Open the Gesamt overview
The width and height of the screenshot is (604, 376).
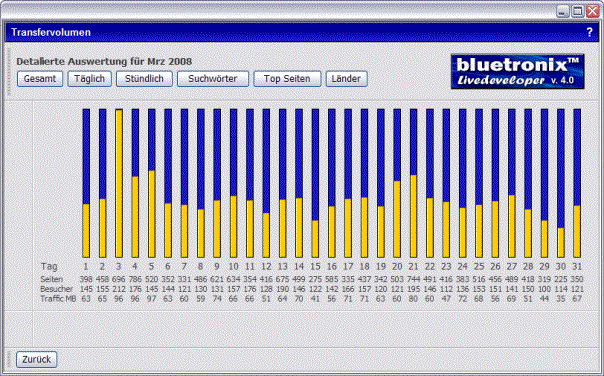(40, 79)
